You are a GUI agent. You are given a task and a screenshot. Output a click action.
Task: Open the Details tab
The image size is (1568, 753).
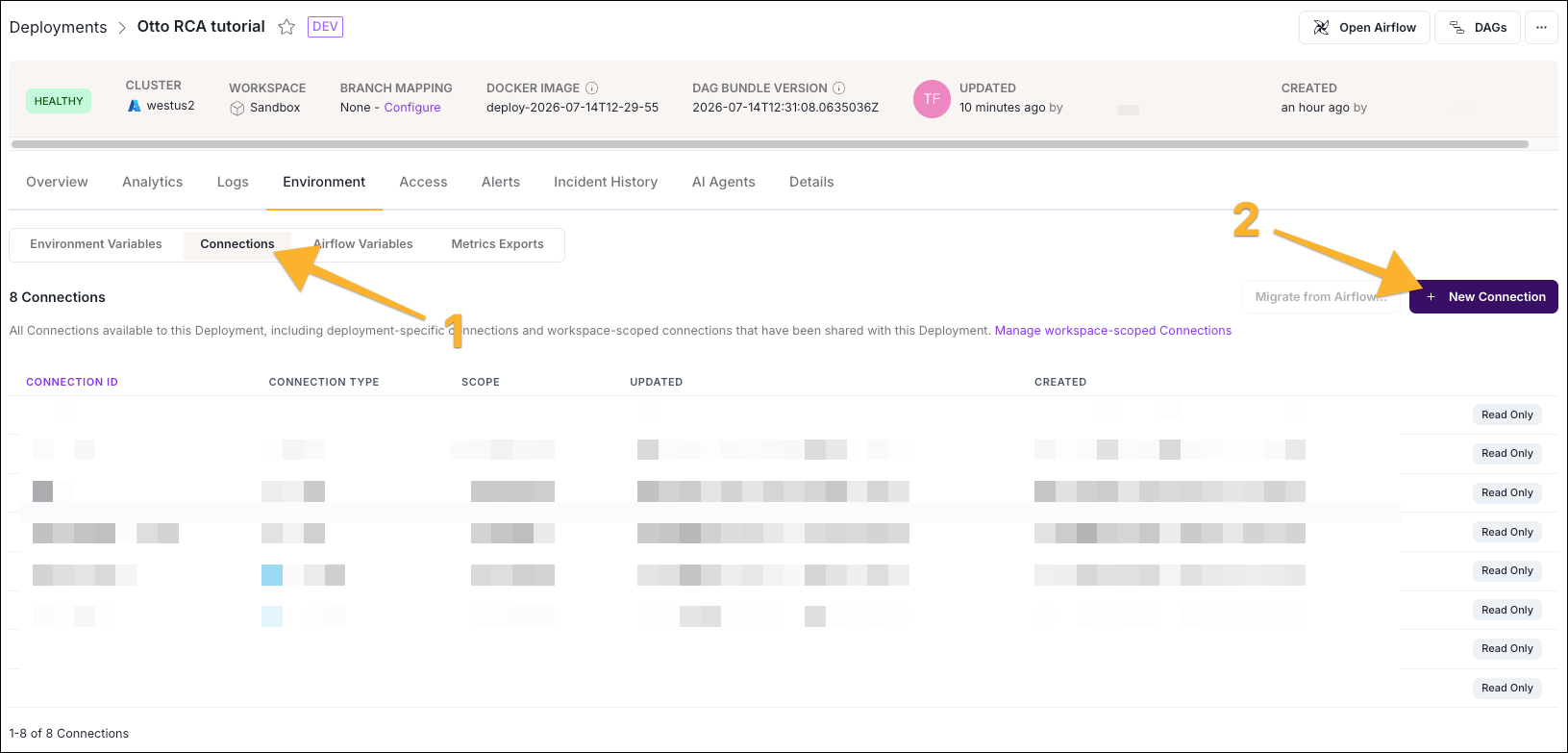pyautogui.click(x=811, y=182)
